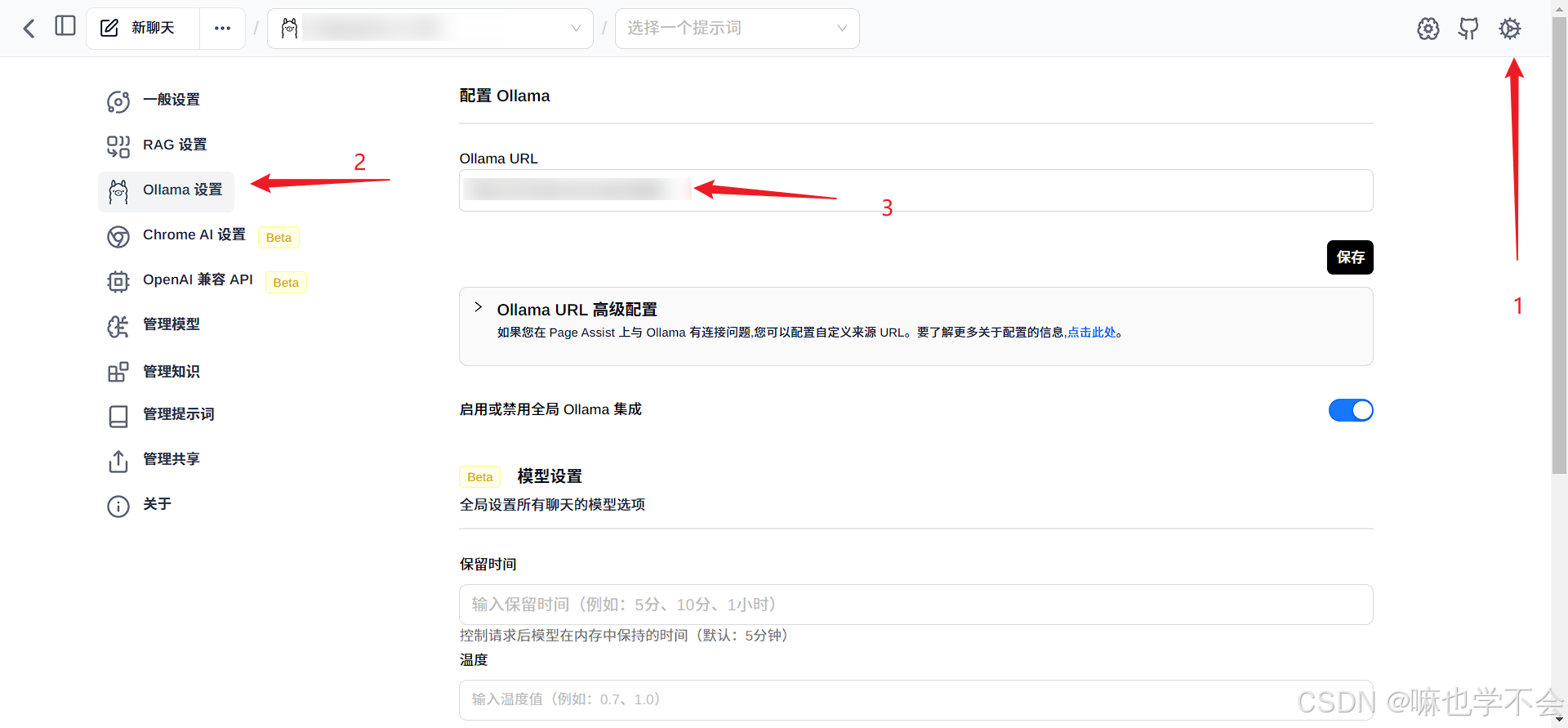Open settings via the top-right gear icon

click(x=1510, y=29)
